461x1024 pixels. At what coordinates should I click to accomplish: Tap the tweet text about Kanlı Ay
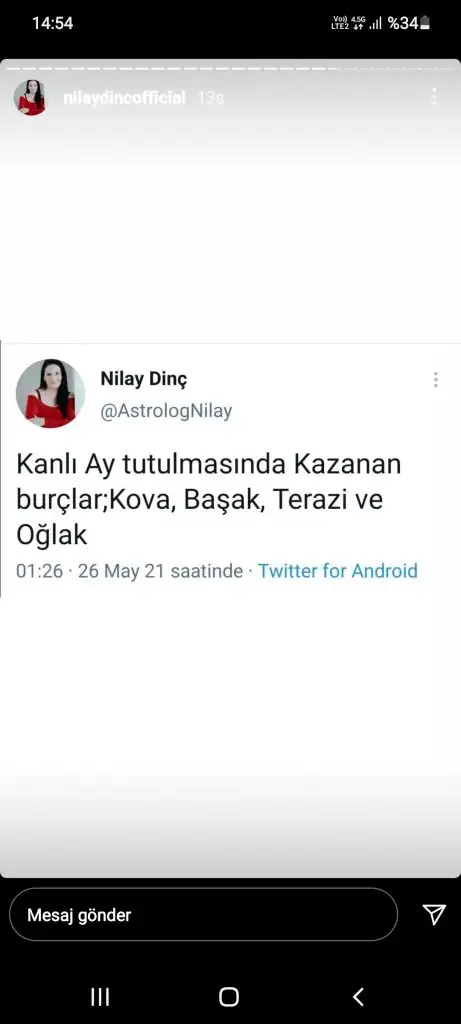[x=208, y=500]
